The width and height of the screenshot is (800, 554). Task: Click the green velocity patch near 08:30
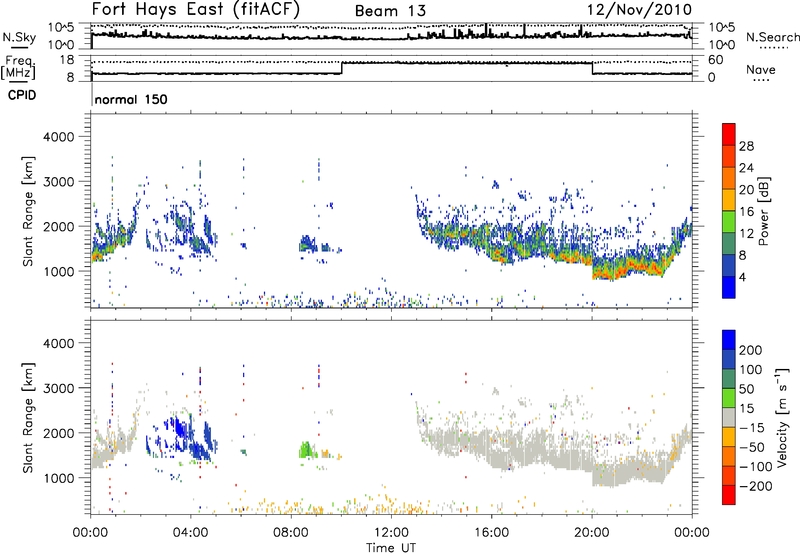pyautogui.click(x=306, y=450)
